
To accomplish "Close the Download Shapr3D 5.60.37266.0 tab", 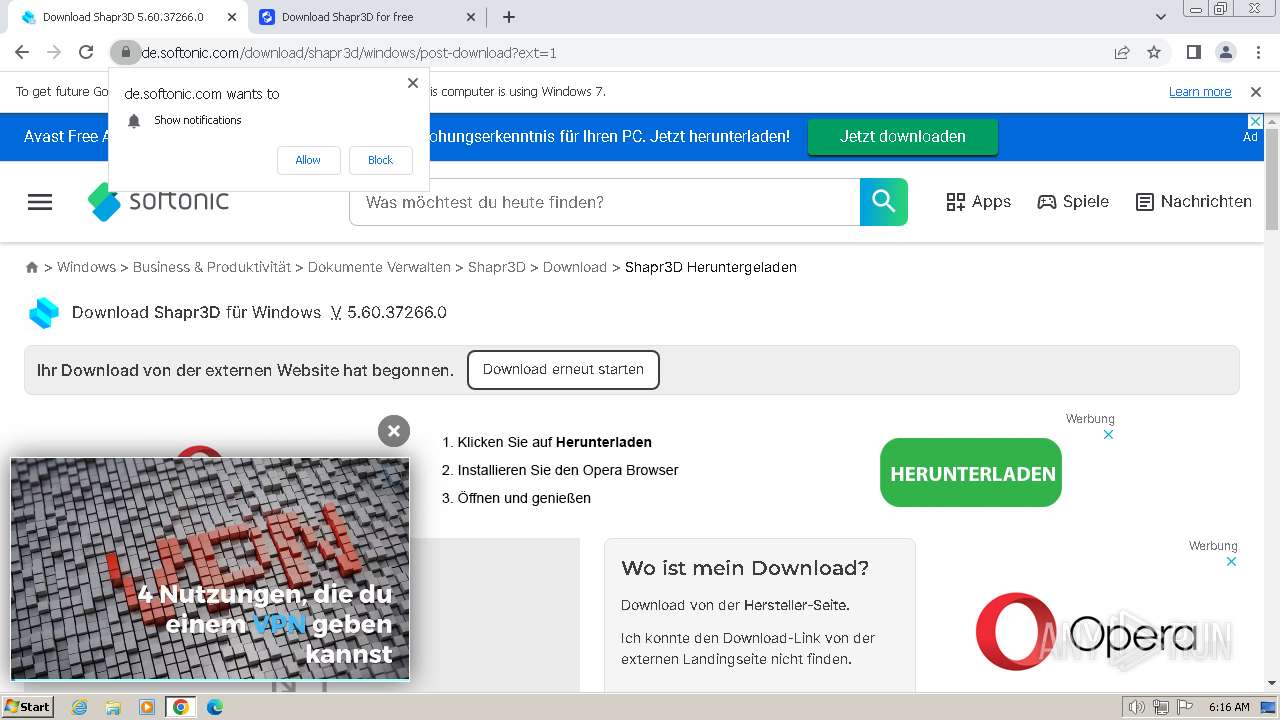I will pyautogui.click(x=233, y=17).
